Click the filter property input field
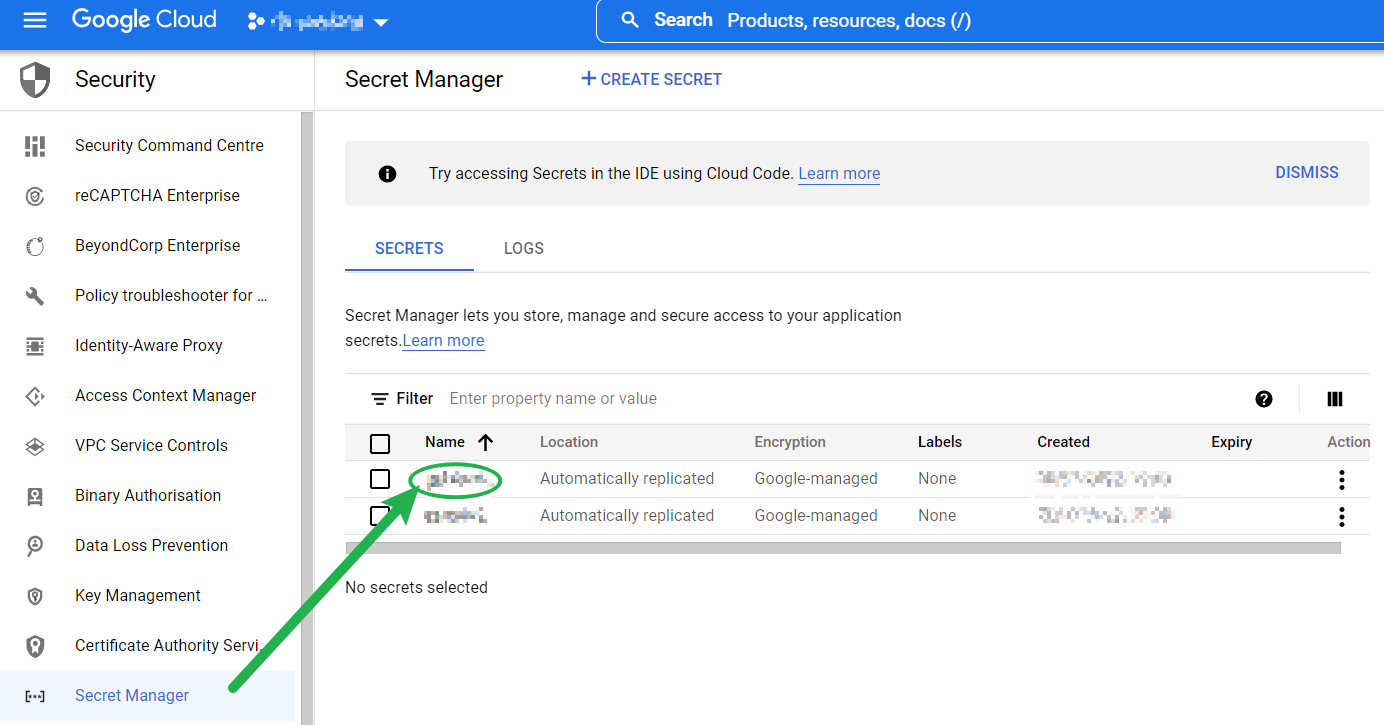Viewport: 1384px width, 725px height. 700,399
